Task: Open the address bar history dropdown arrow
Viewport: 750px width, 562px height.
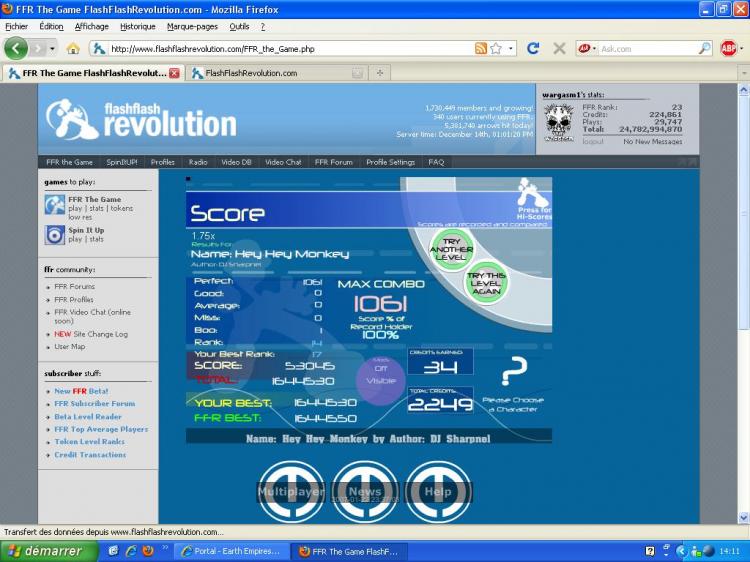Action: coord(511,48)
